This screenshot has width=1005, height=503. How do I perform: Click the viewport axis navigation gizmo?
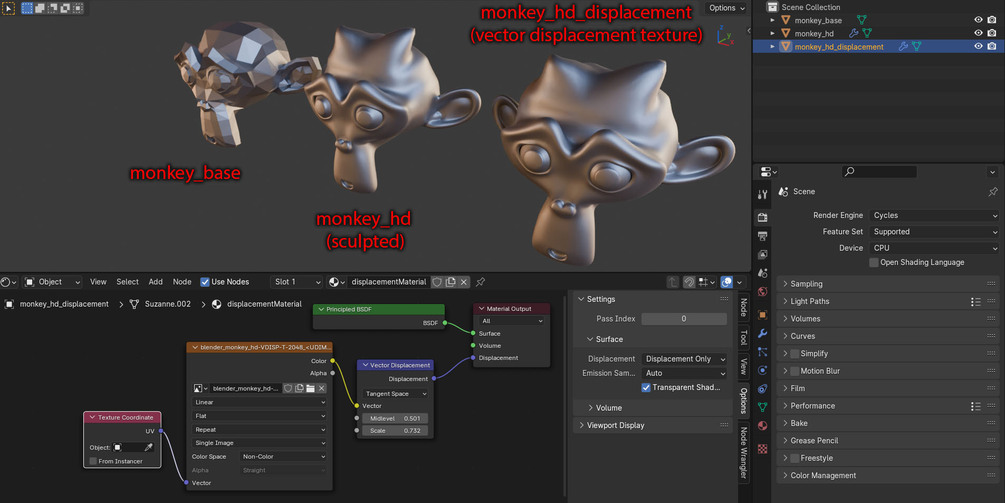(x=725, y=37)
